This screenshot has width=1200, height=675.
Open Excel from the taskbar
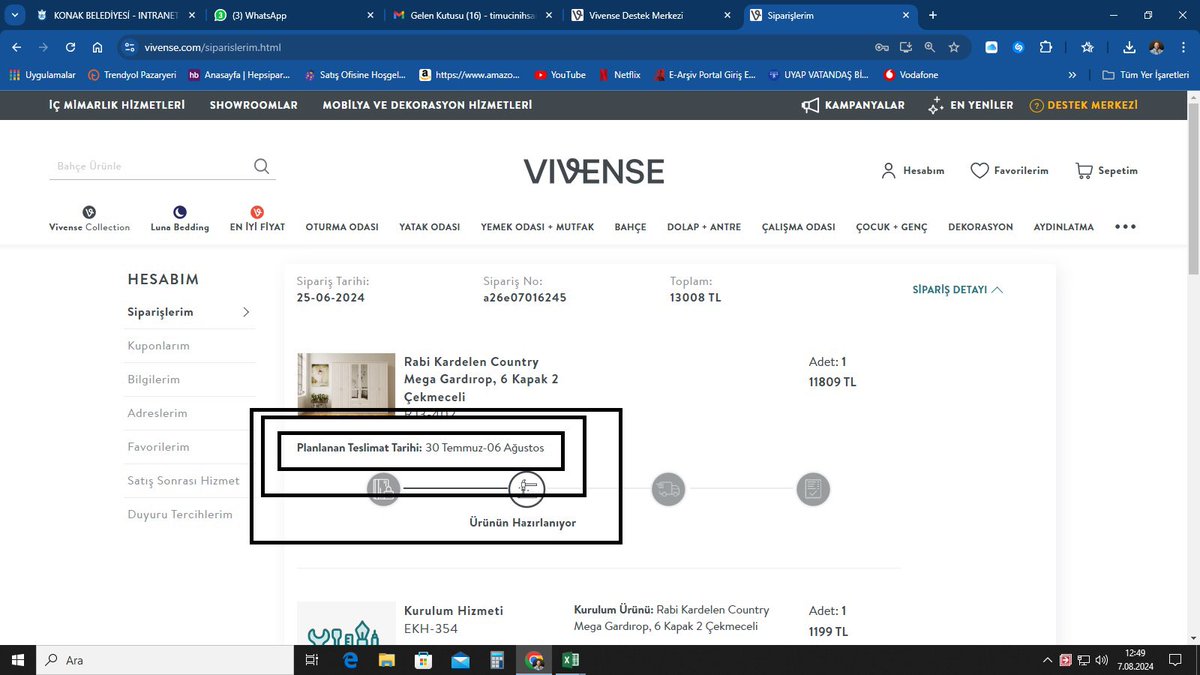(x=570, y=660)
